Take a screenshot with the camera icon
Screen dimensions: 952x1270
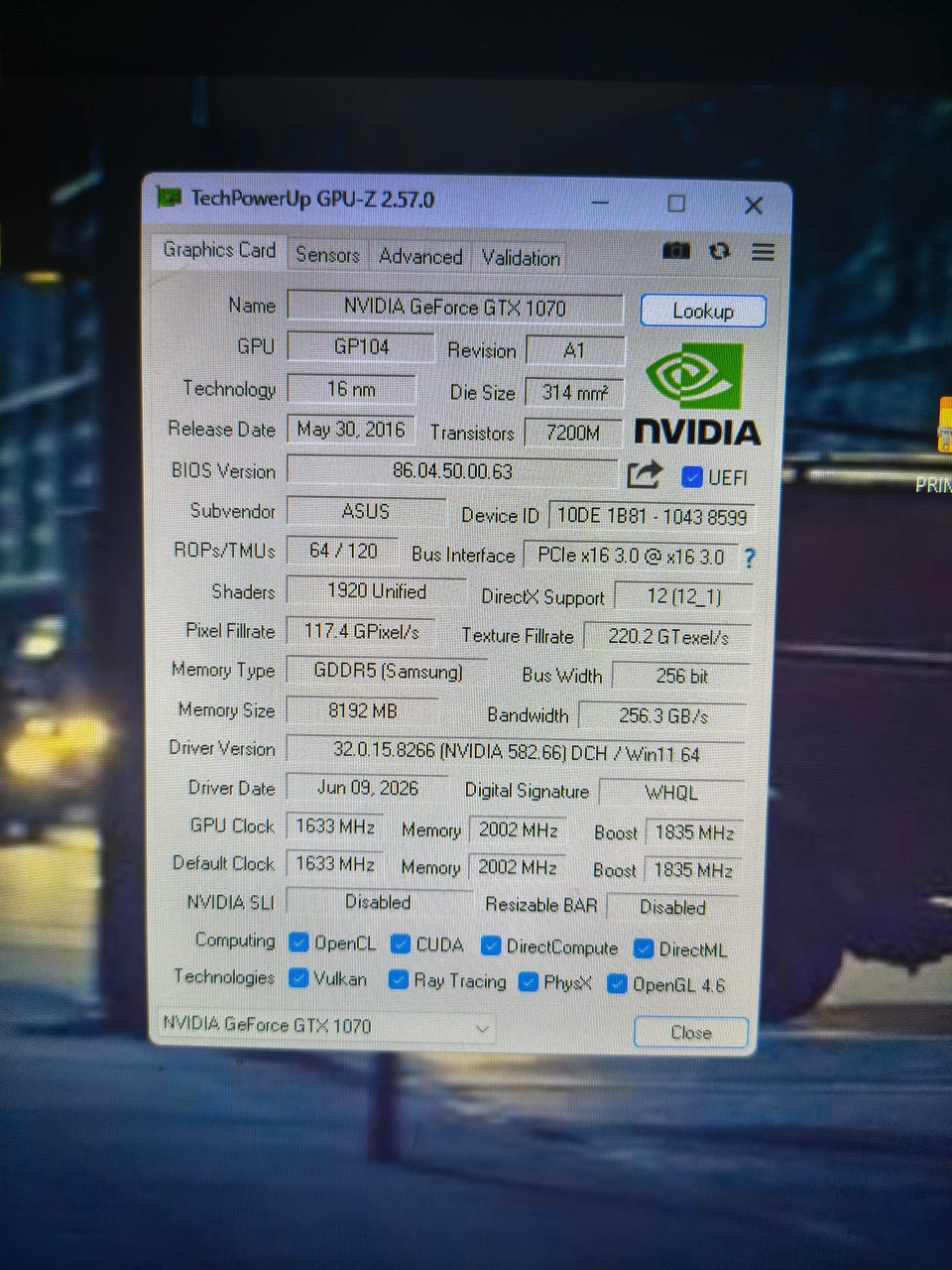676,251
